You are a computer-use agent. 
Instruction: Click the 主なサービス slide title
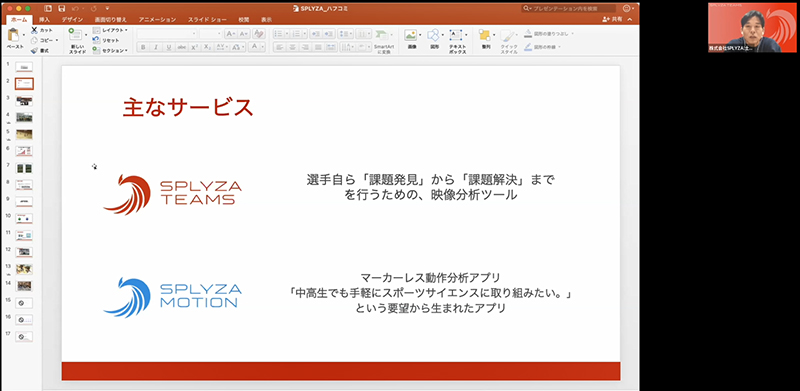tap(188, 107)
